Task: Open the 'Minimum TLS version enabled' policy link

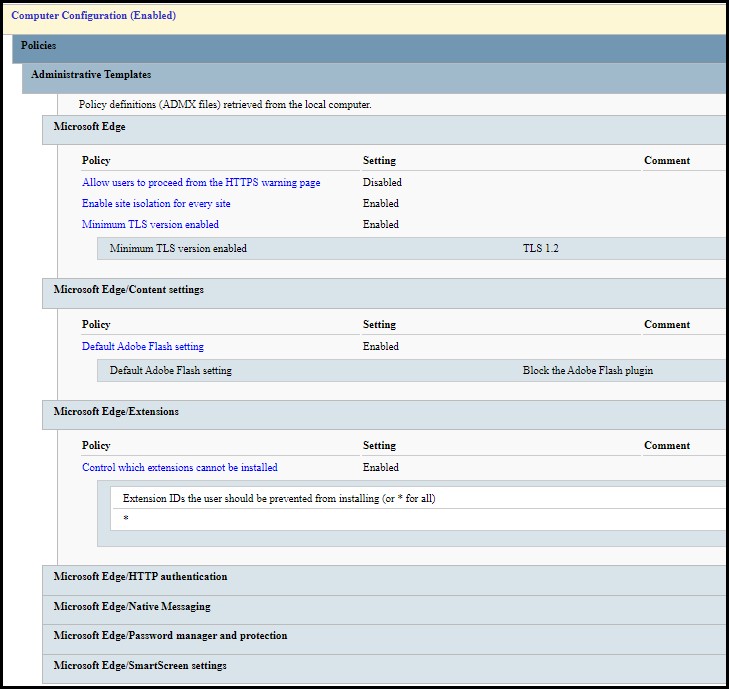Action: point(150,224)
